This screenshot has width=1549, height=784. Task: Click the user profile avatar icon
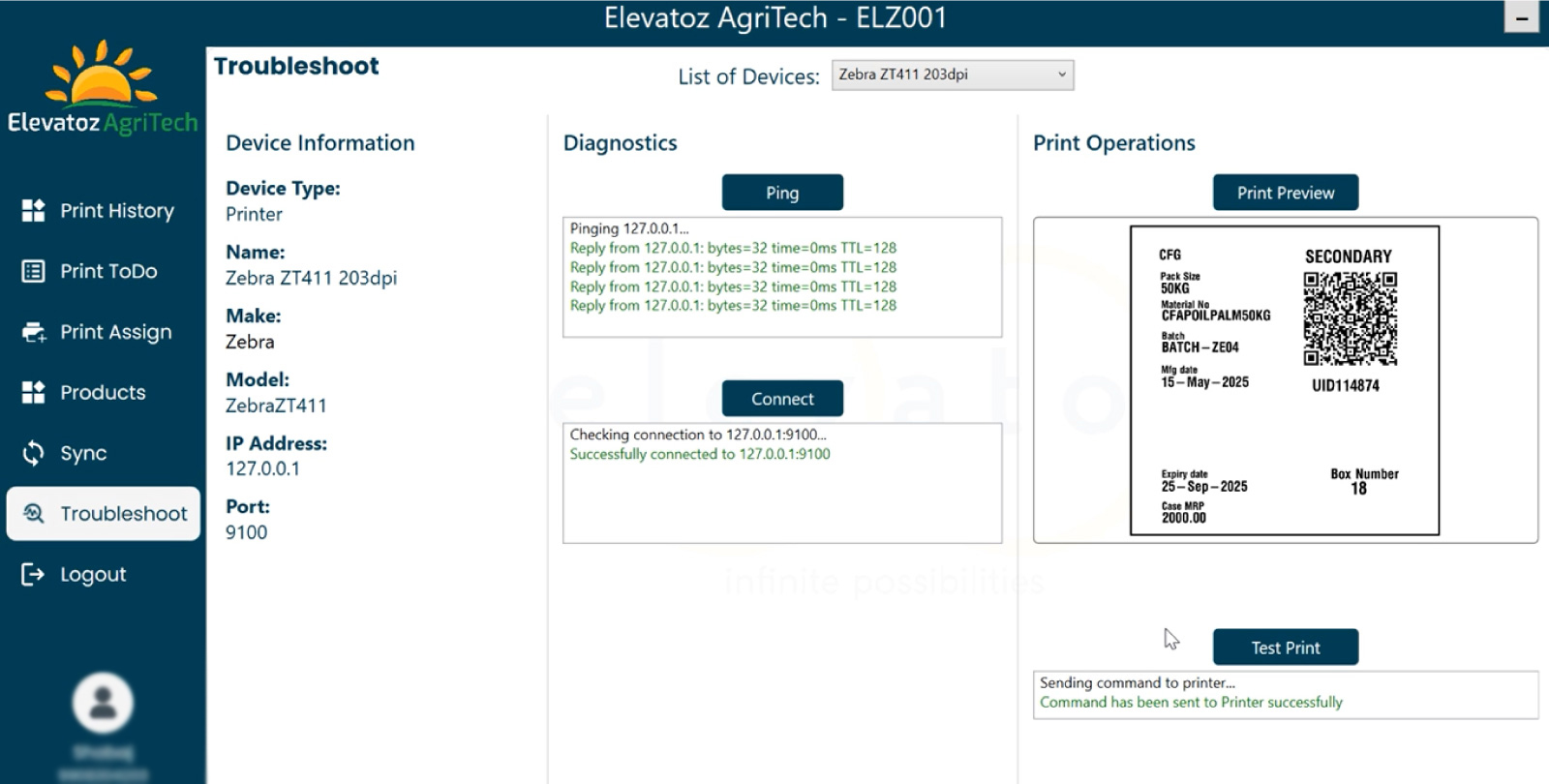point(103,703)
